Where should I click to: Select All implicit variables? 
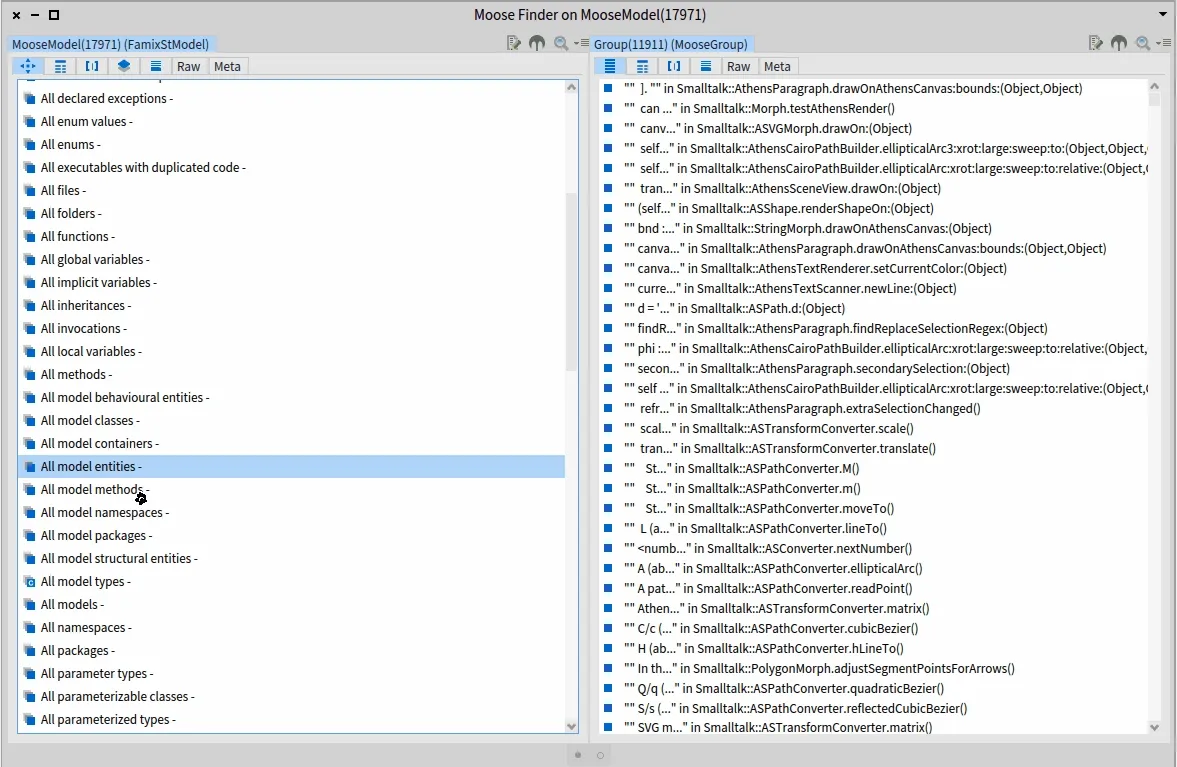[x=291, y=282]
